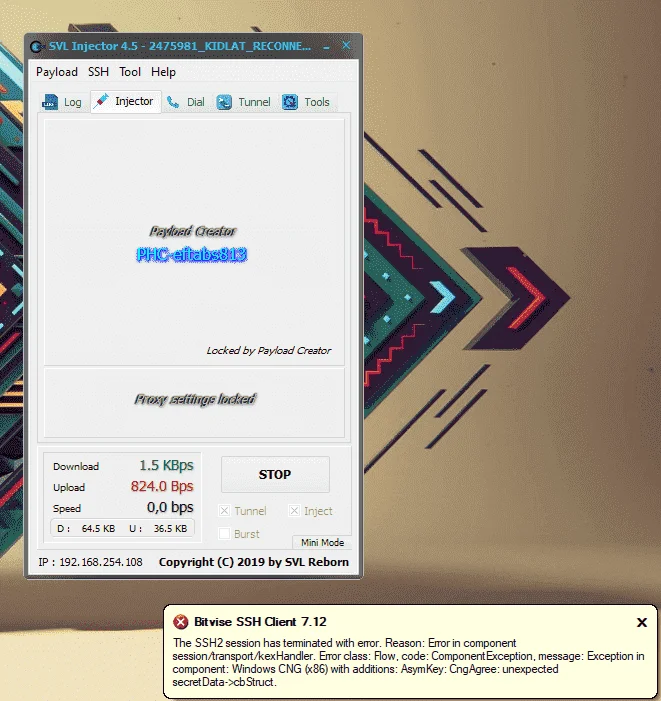The image size is (661, 701).
Task: Click the IP address 192.168.254.108
Action: pyautogui.click(x=101, y=562)
